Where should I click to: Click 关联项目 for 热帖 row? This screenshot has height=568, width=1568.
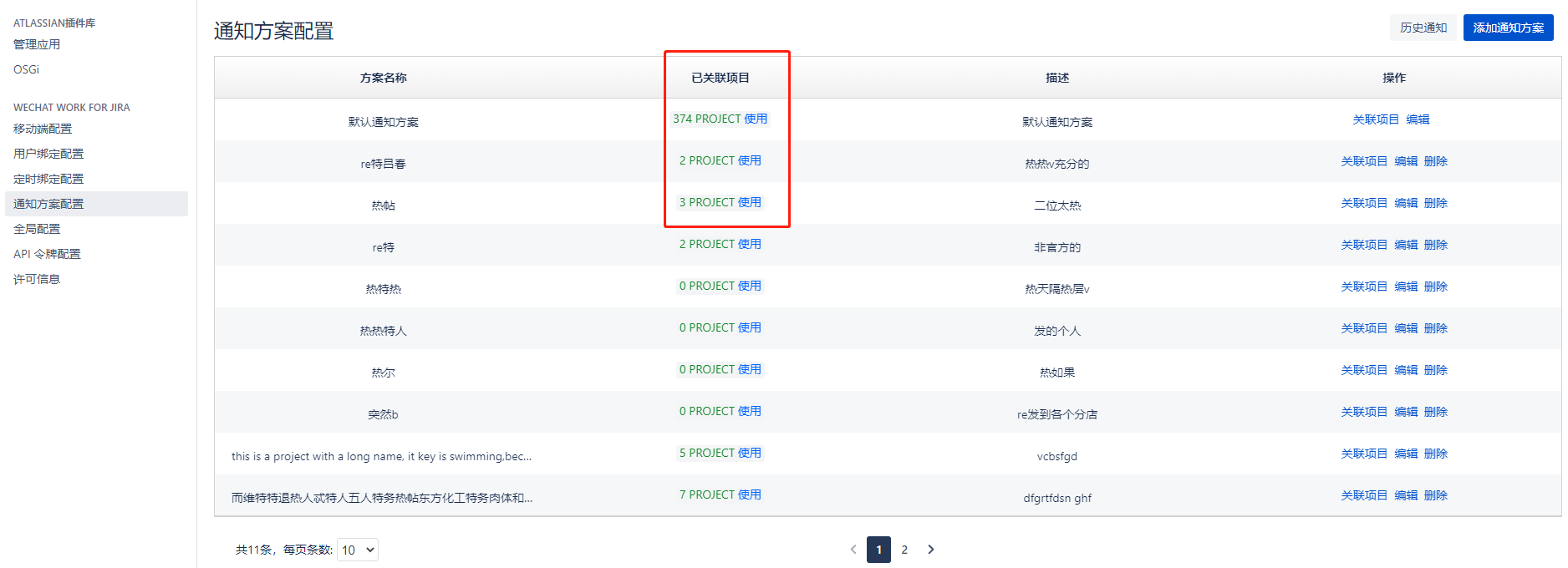pyautogui.click(x=1364, y=203)
